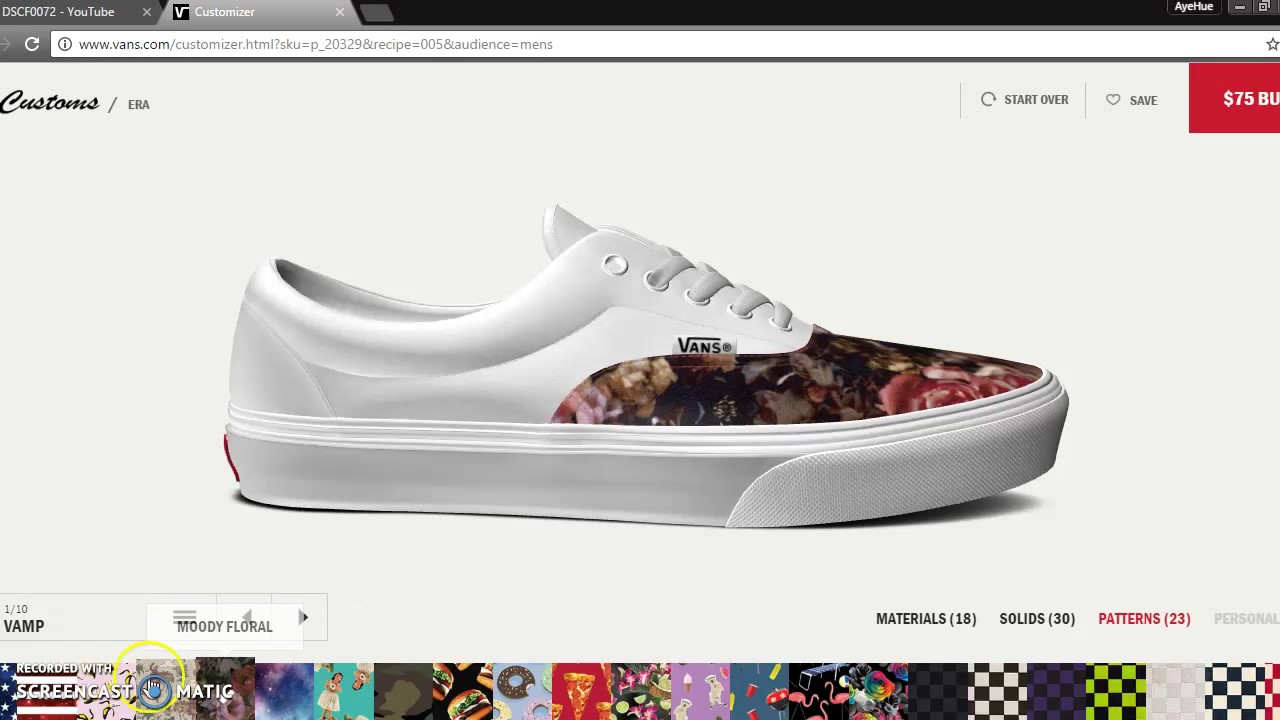The image size is (1280, 720).
Task: Pick the blue red-cups pattern swatch
Action: (759, 691)
